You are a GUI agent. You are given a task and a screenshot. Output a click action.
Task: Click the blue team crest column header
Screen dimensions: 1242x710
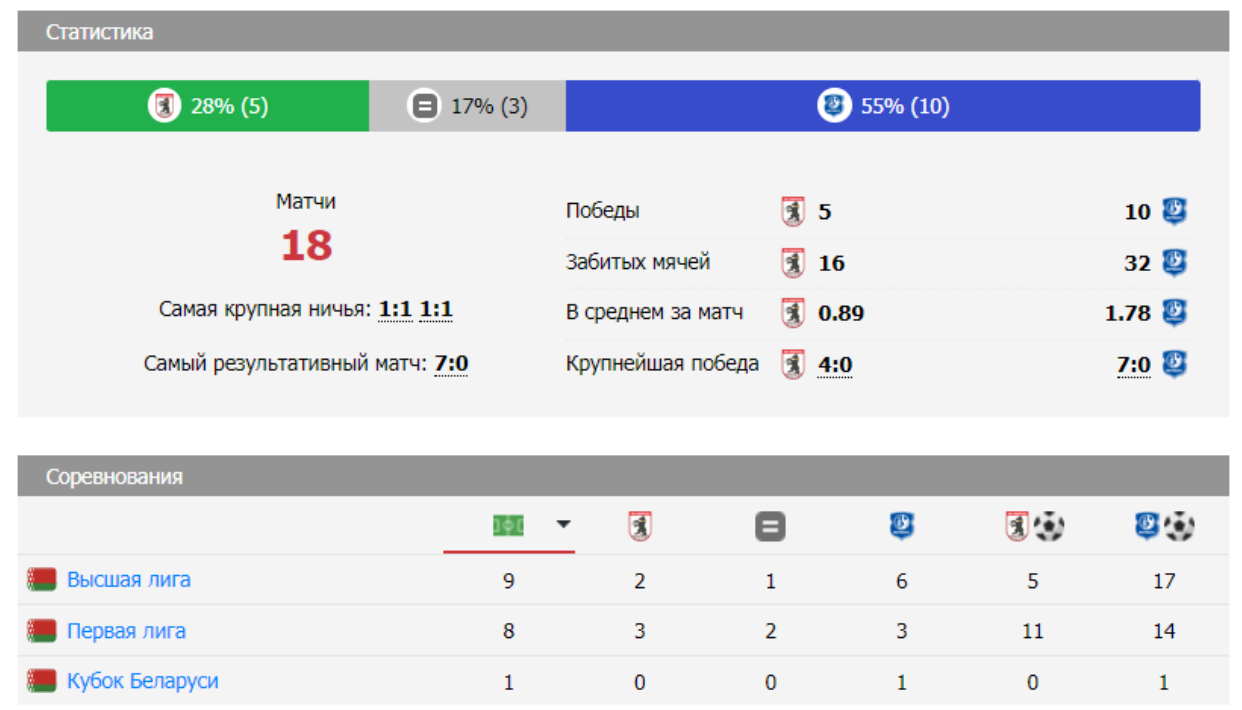coord(902,526)
